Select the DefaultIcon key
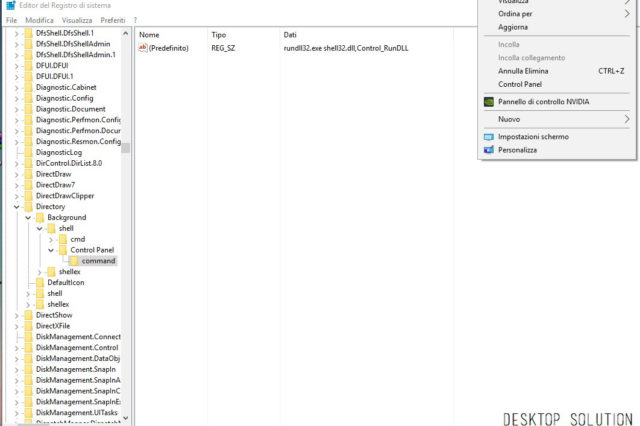The height and width of the screenshot is (426, 640). (66, 282)
